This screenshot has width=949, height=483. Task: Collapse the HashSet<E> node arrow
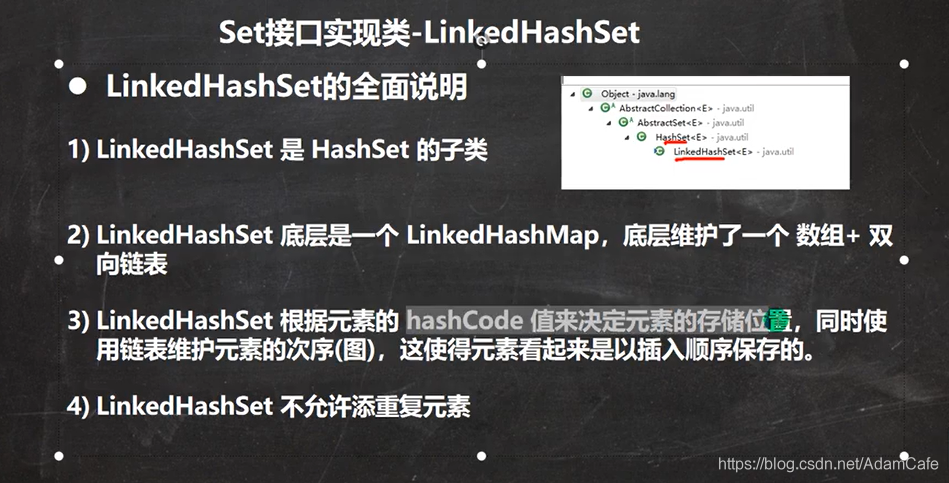click(628, 137)
